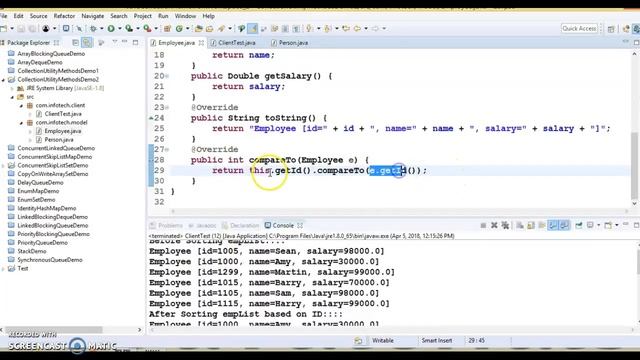Click the Terminate square console icon
The image size is (640, 360).
point(483,225)
